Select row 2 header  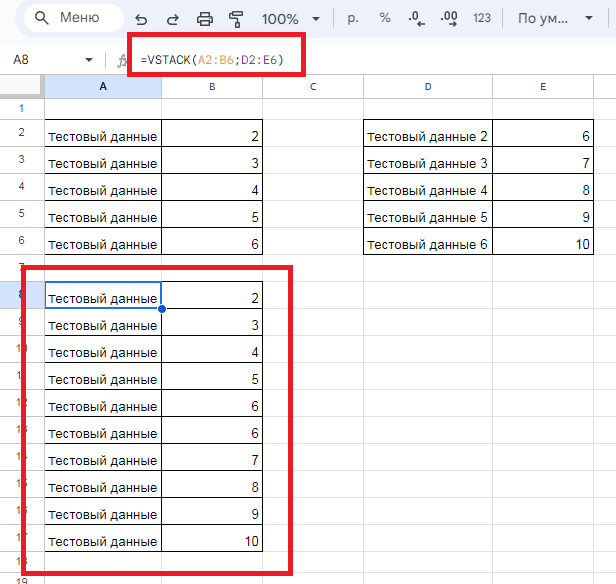click(x=22, y=132)
